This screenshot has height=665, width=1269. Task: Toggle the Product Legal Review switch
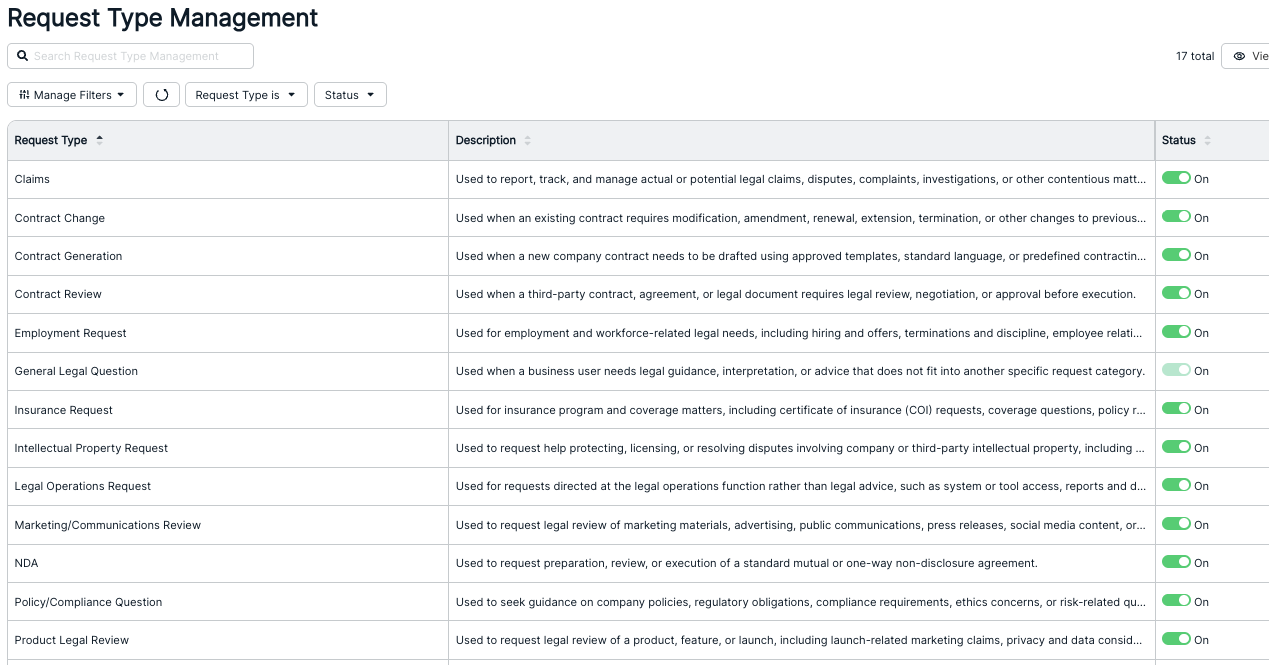coord(1176,639)
